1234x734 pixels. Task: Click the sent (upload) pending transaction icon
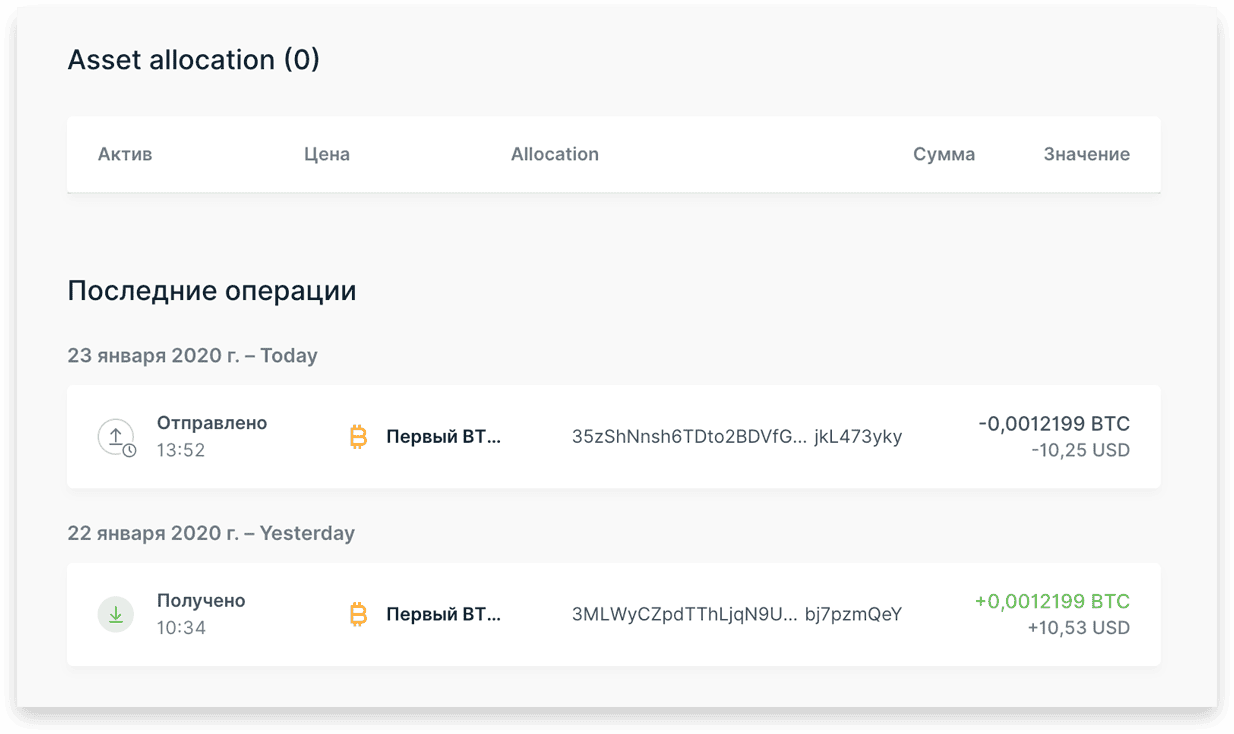(116, 437)
